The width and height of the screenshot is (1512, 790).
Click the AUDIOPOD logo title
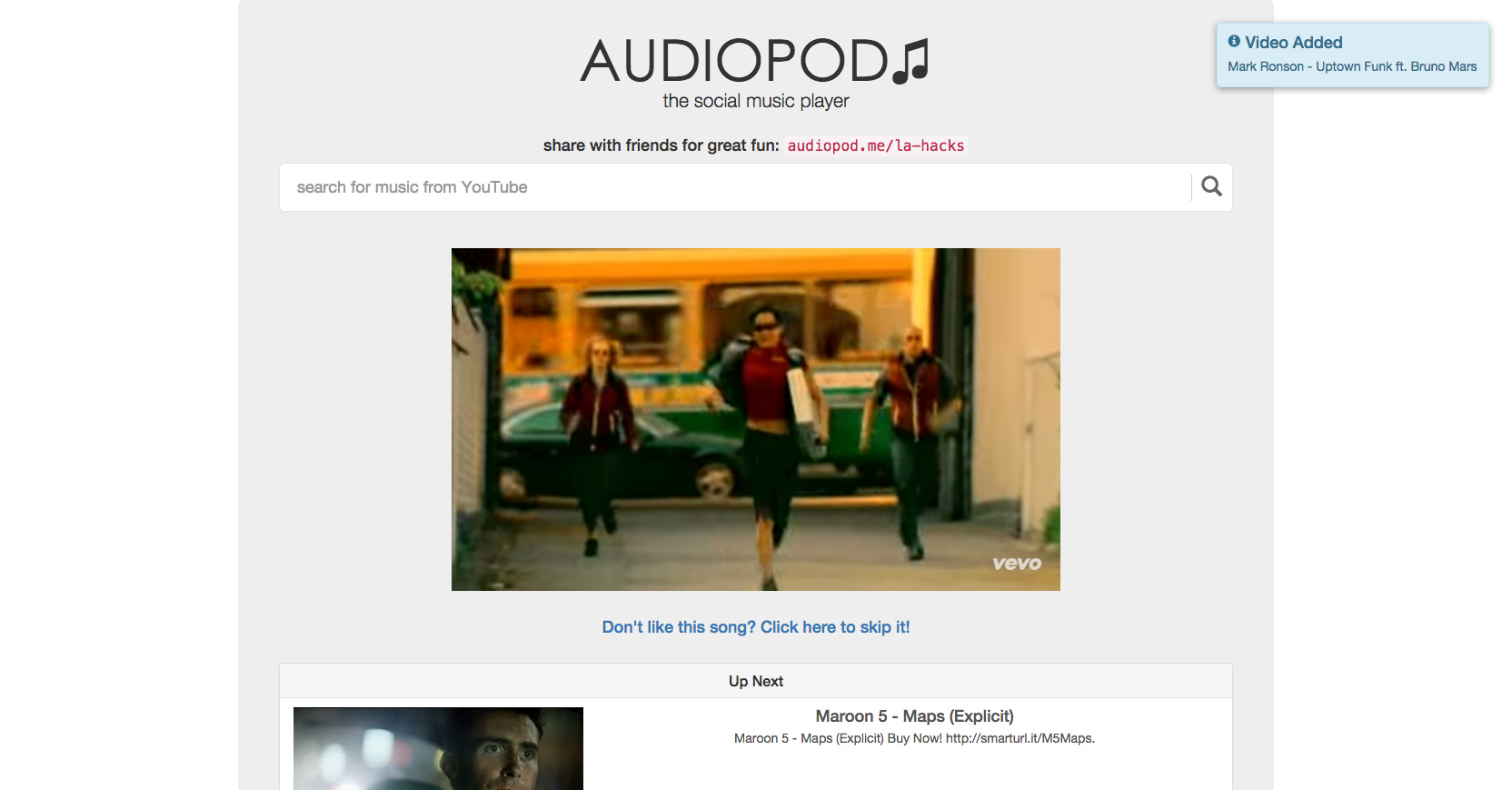coord(734,61)
